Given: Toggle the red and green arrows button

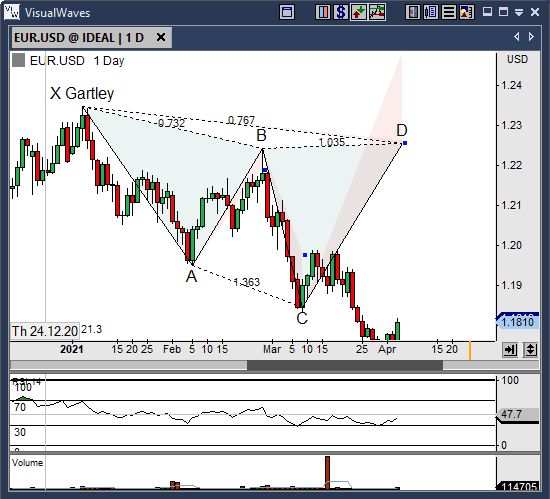Looking at the screenshot, I should coord(359,13).
